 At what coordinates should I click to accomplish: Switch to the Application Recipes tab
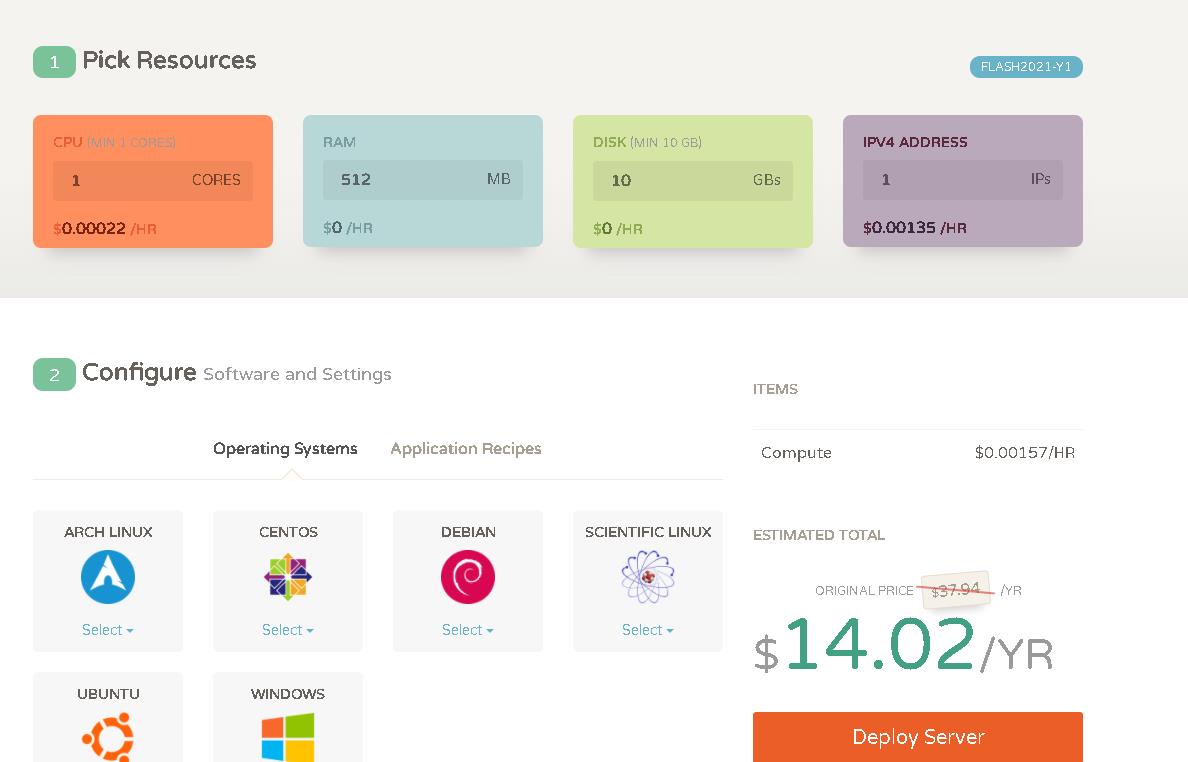[x=466, y=449]
